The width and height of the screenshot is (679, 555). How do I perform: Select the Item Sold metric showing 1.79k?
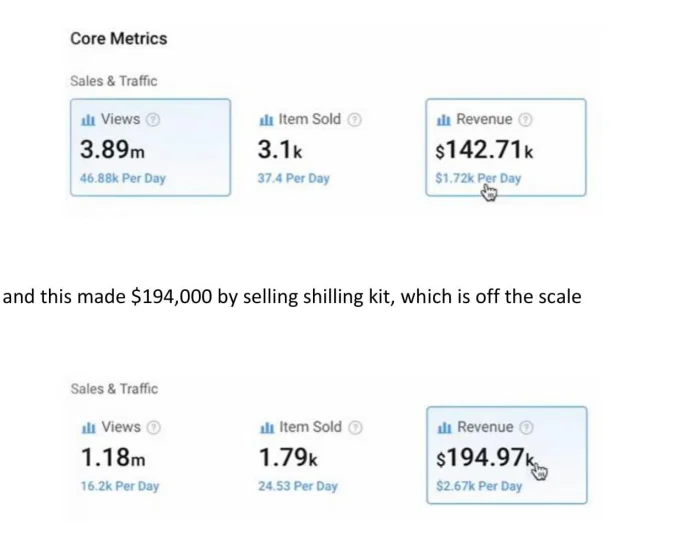pyautogui.click(x=328, y=455)
